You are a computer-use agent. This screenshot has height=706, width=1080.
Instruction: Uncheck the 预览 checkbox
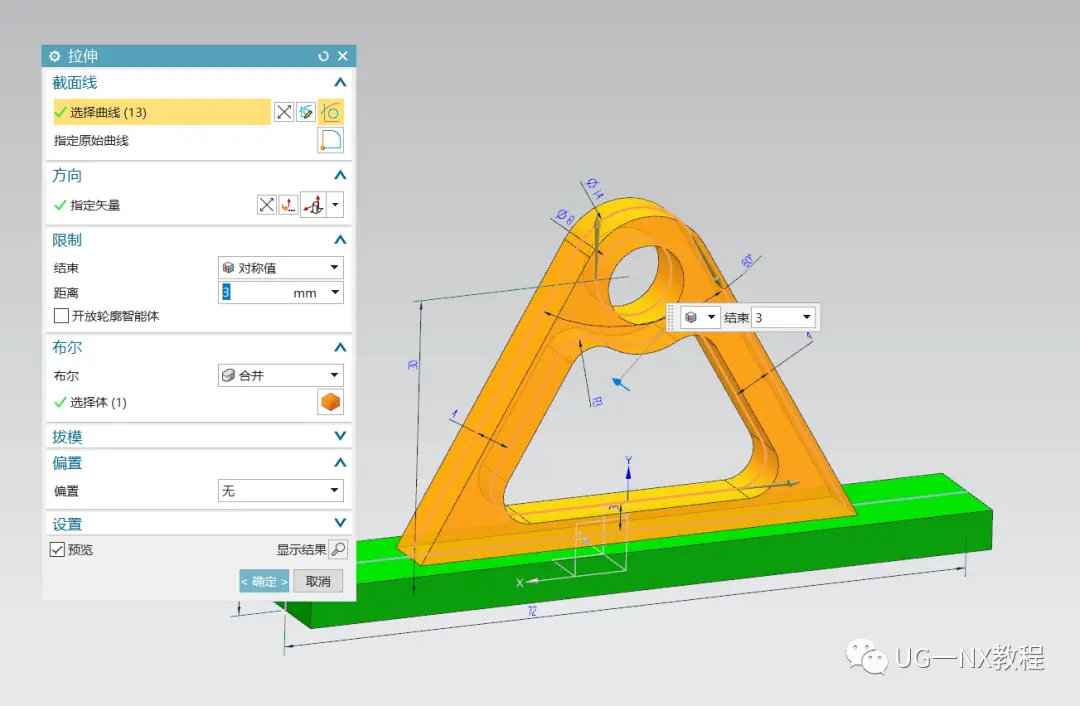click(57, 550)
